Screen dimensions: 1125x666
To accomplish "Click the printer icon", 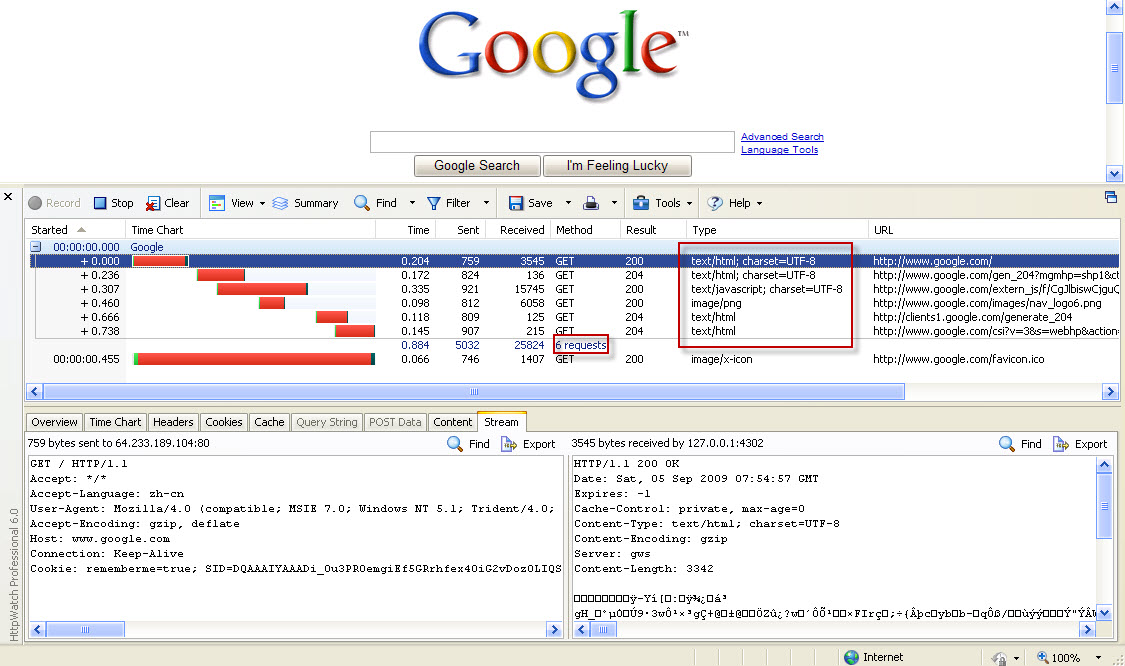I will coord(591,203).
